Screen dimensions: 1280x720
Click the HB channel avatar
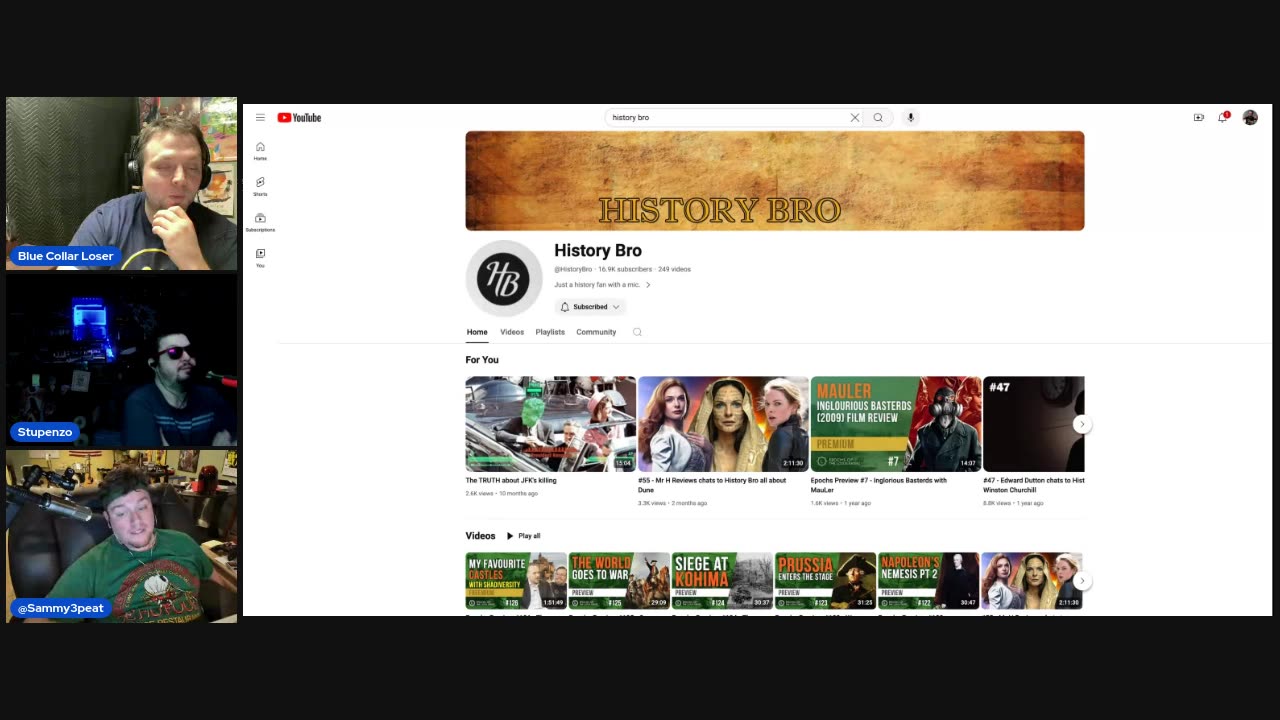(x=504, y=278)
